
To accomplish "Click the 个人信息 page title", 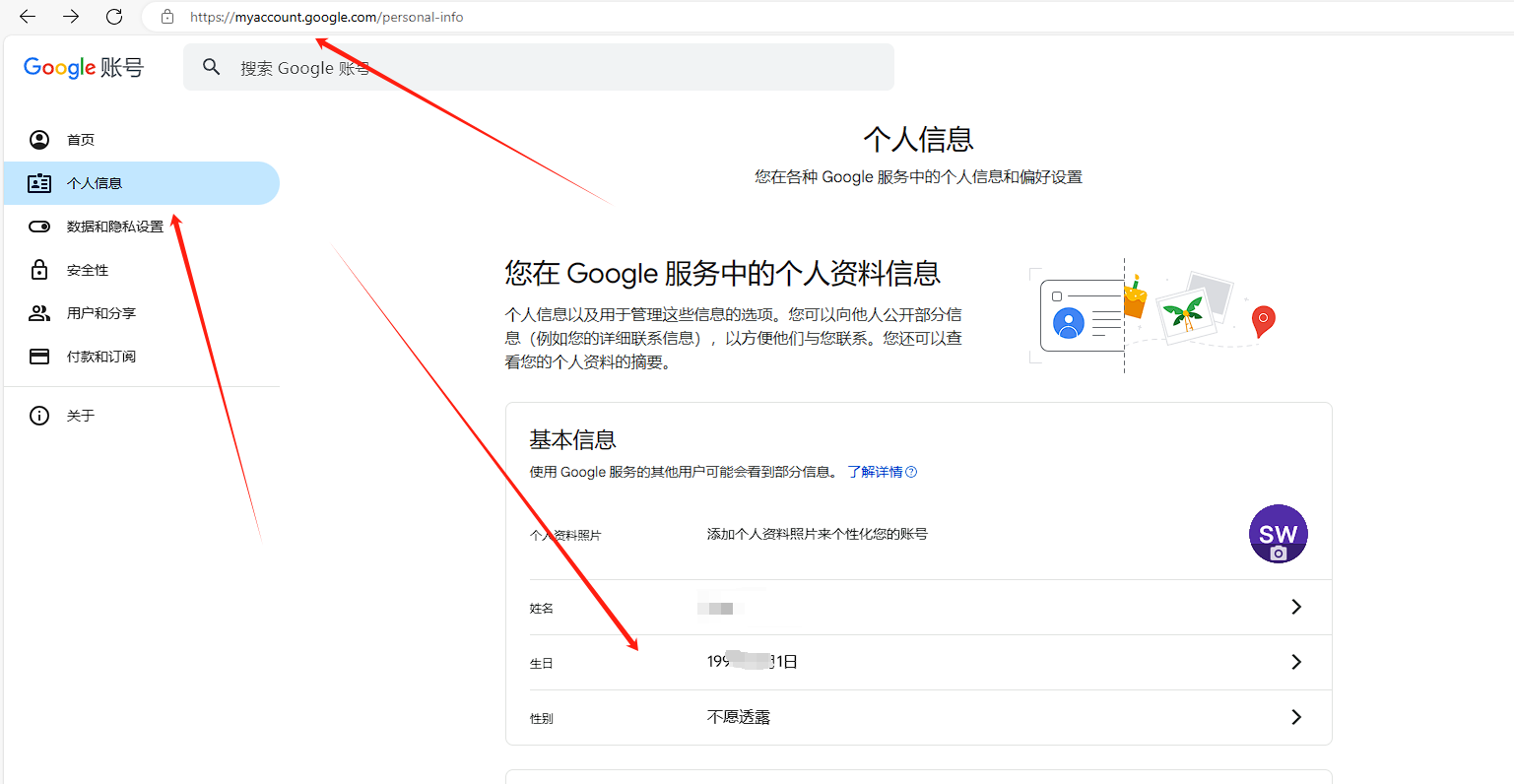I will click(x=919, y=139).
